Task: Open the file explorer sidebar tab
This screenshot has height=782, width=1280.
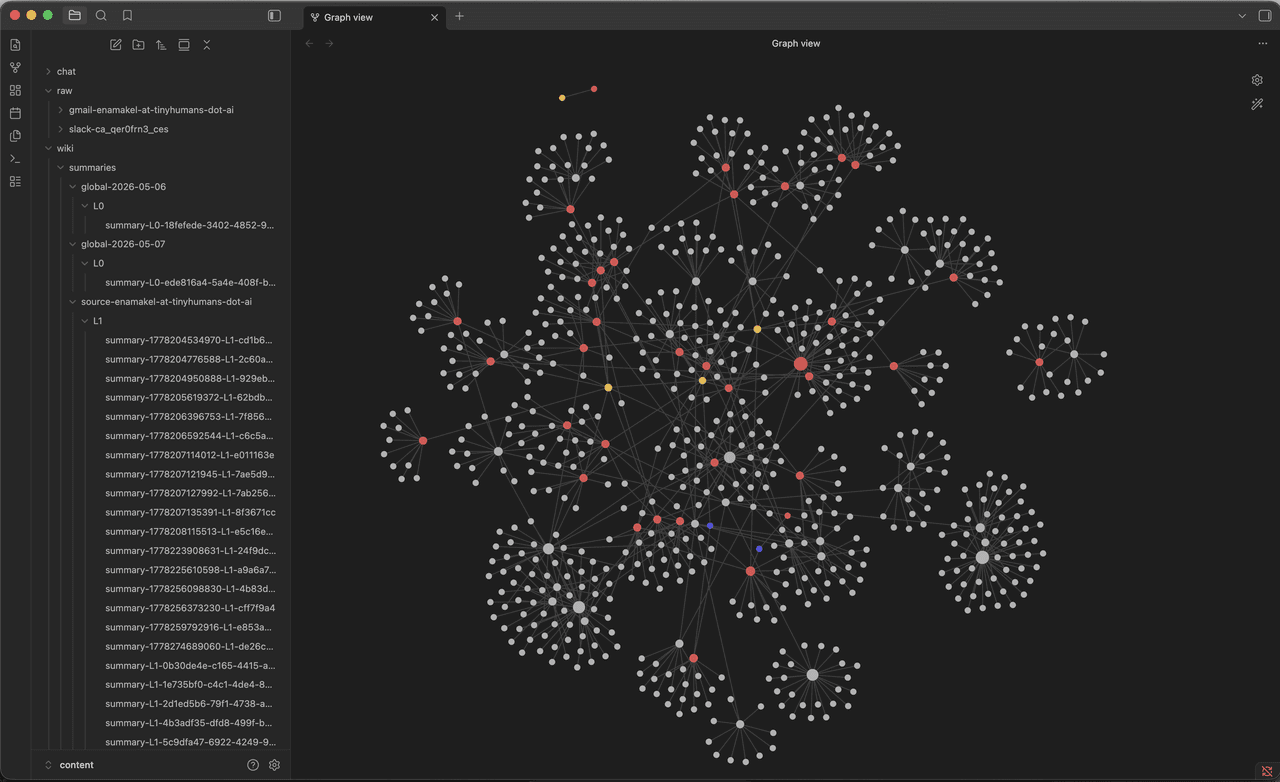Action: click(75, 16)
